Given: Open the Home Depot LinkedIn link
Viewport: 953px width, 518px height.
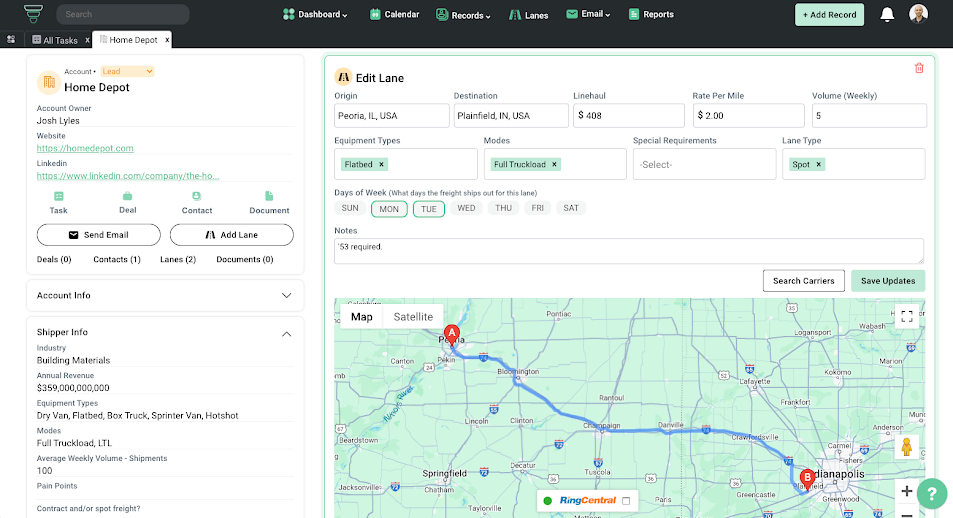Looking at the screenshot, I should tap(128, 176).
